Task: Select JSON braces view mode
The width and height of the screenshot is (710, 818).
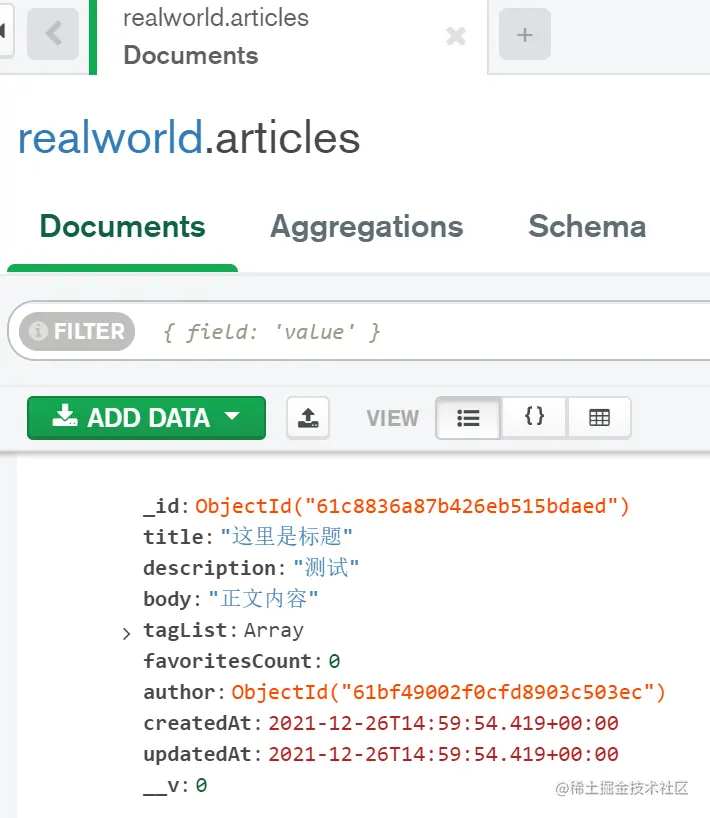Action: 534,418
